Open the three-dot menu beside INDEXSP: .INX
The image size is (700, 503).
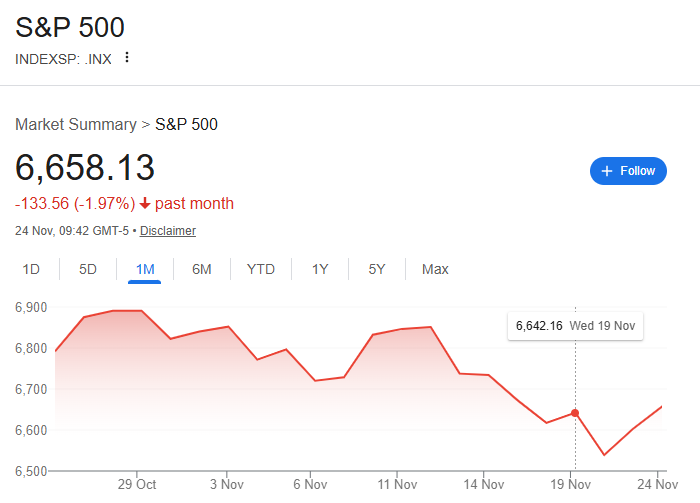tap(126, 57)
